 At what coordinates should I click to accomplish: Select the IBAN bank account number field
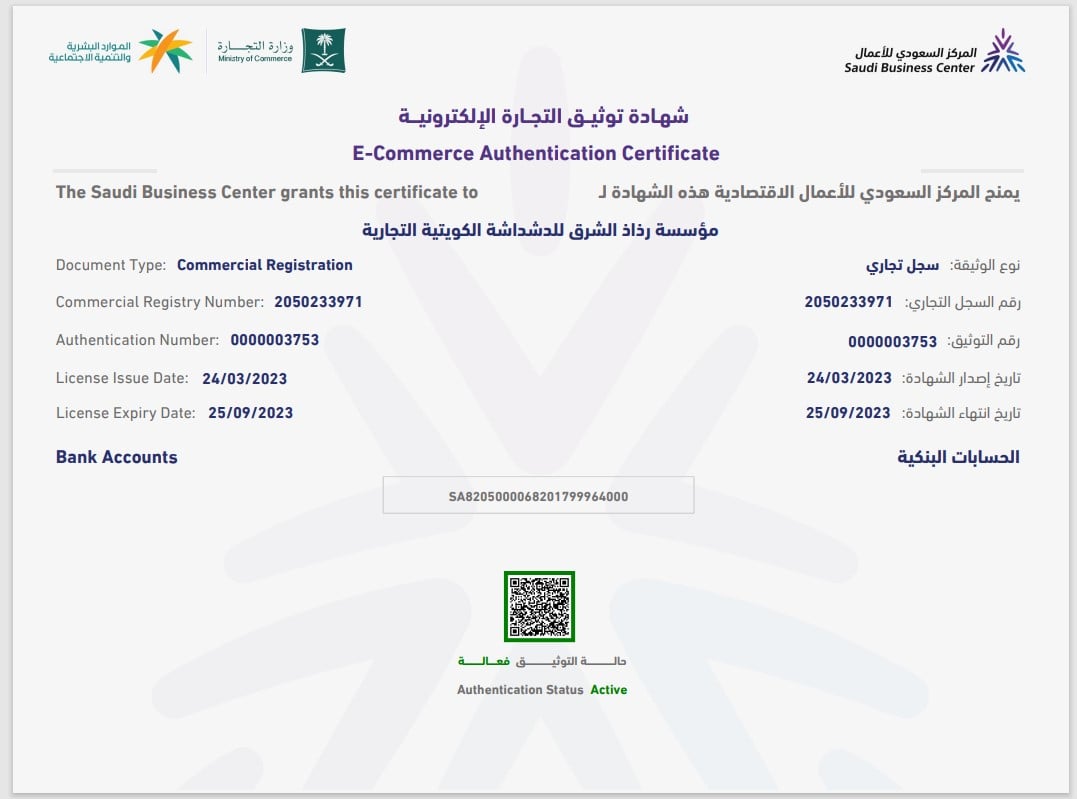pos(538,496)
